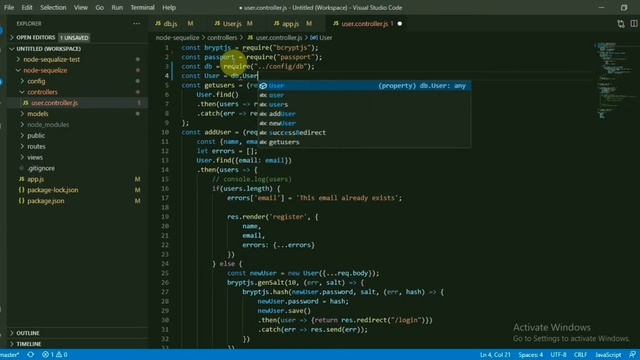Open package.json file
Viewport: 640px width, 360px height.
click(45, 201)
